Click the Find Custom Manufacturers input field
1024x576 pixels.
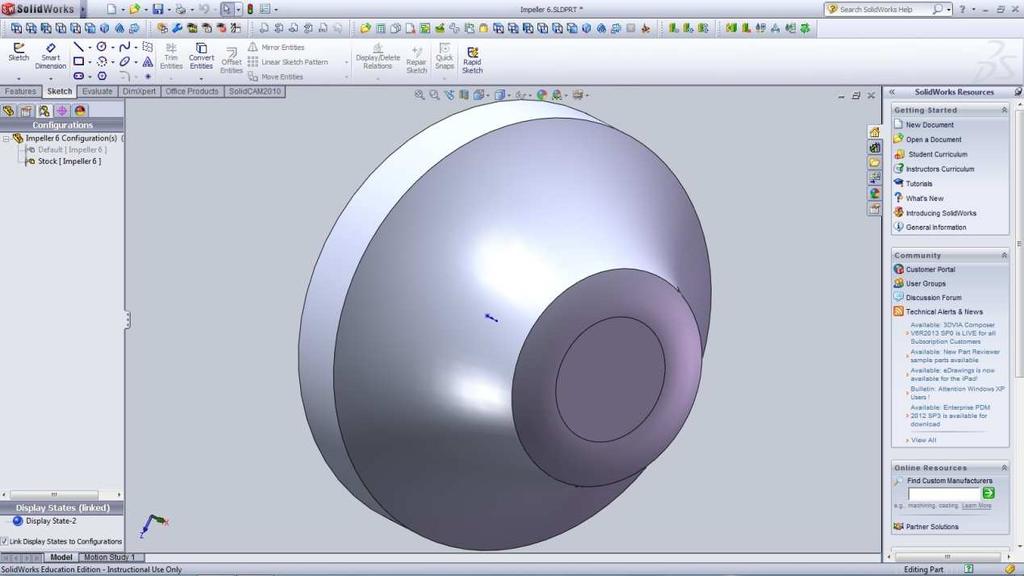[944, 494]
